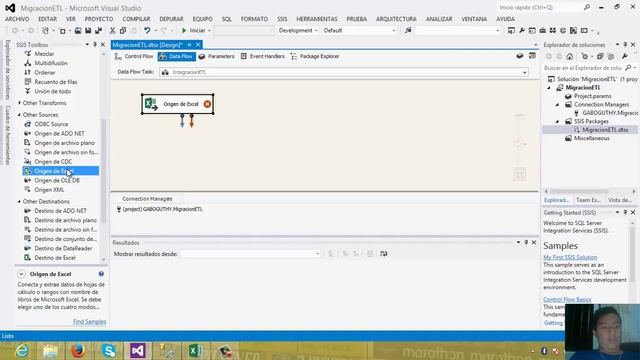Collapse Other Sources group in toolbox
This screenshot has width=640, height=360.
[x=19, y=115]
